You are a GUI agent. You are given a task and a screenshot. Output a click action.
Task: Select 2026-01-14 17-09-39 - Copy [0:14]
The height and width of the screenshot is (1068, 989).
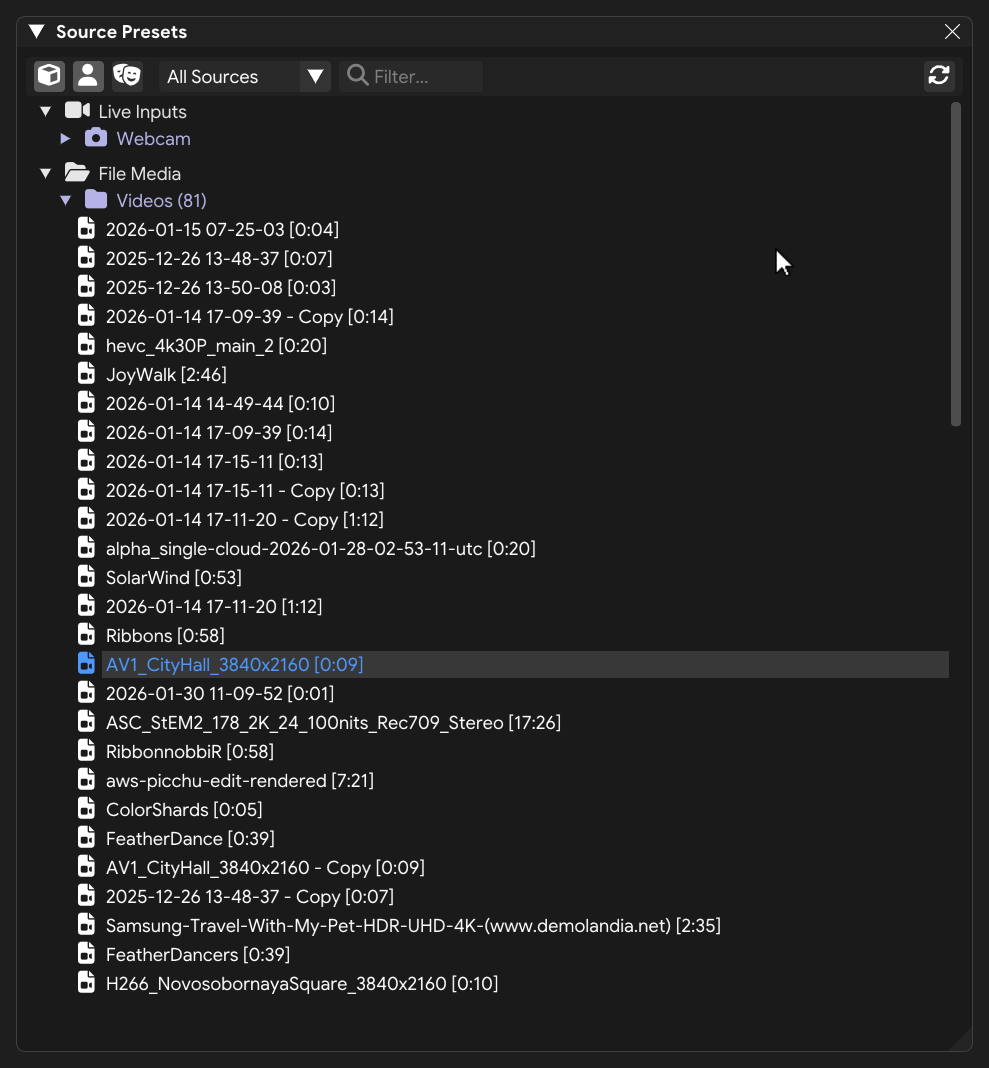click(x=249, y=317)
